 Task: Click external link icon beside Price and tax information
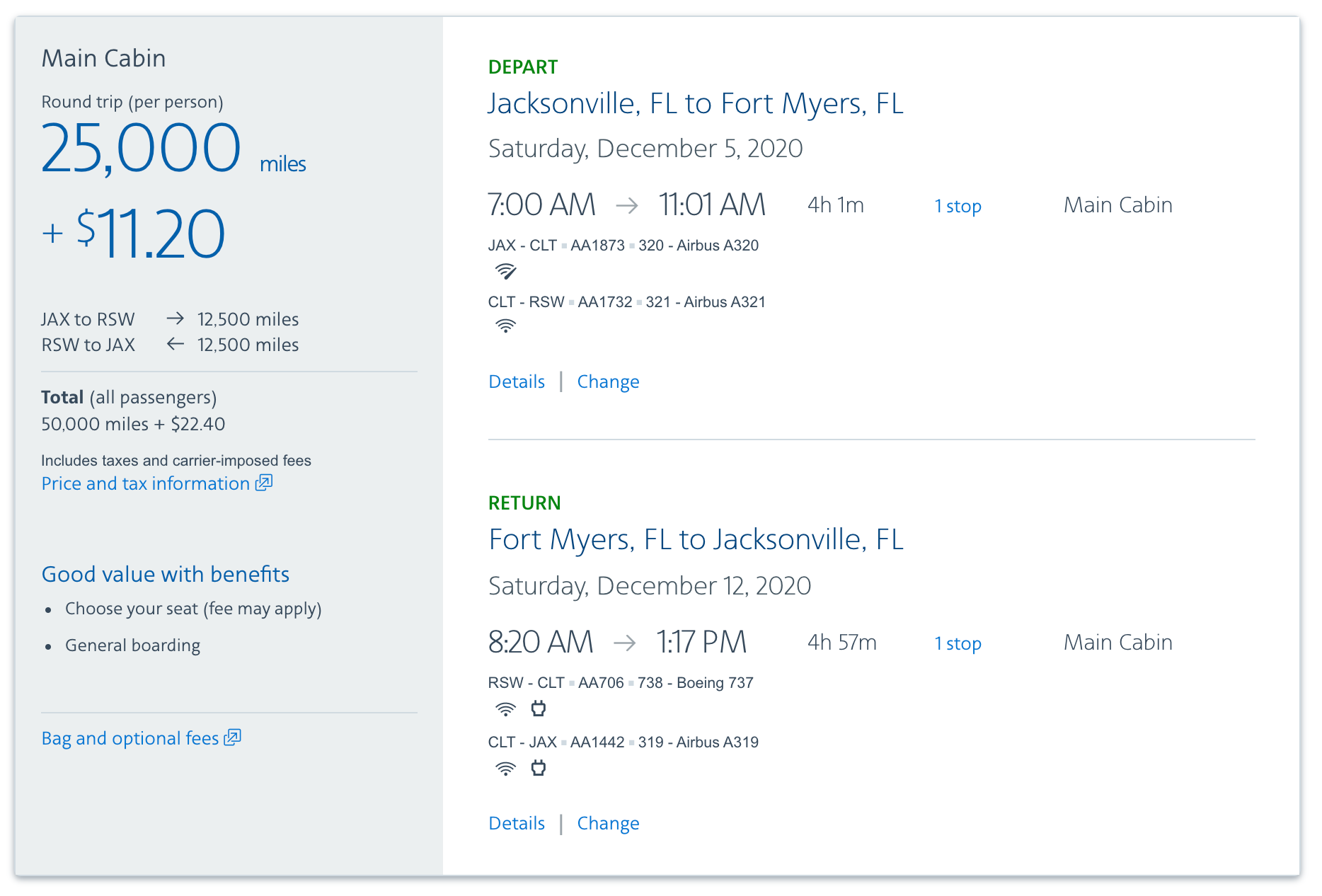[x=264, y=483]
